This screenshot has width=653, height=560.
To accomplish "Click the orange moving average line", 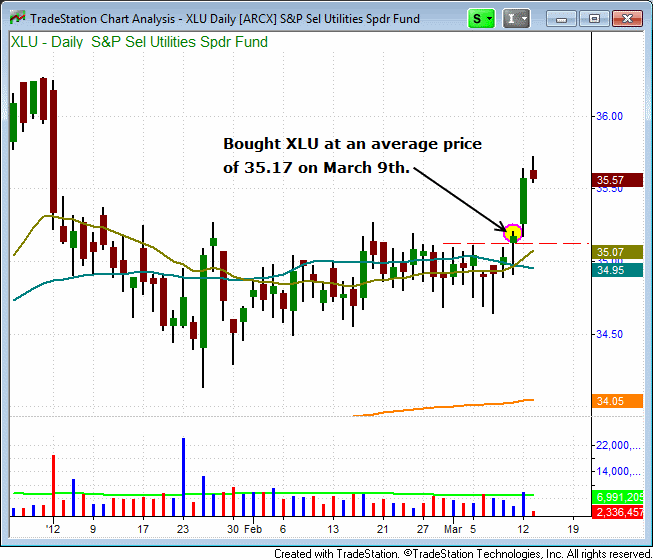I will pyautogui.click(x=443, y=407).
